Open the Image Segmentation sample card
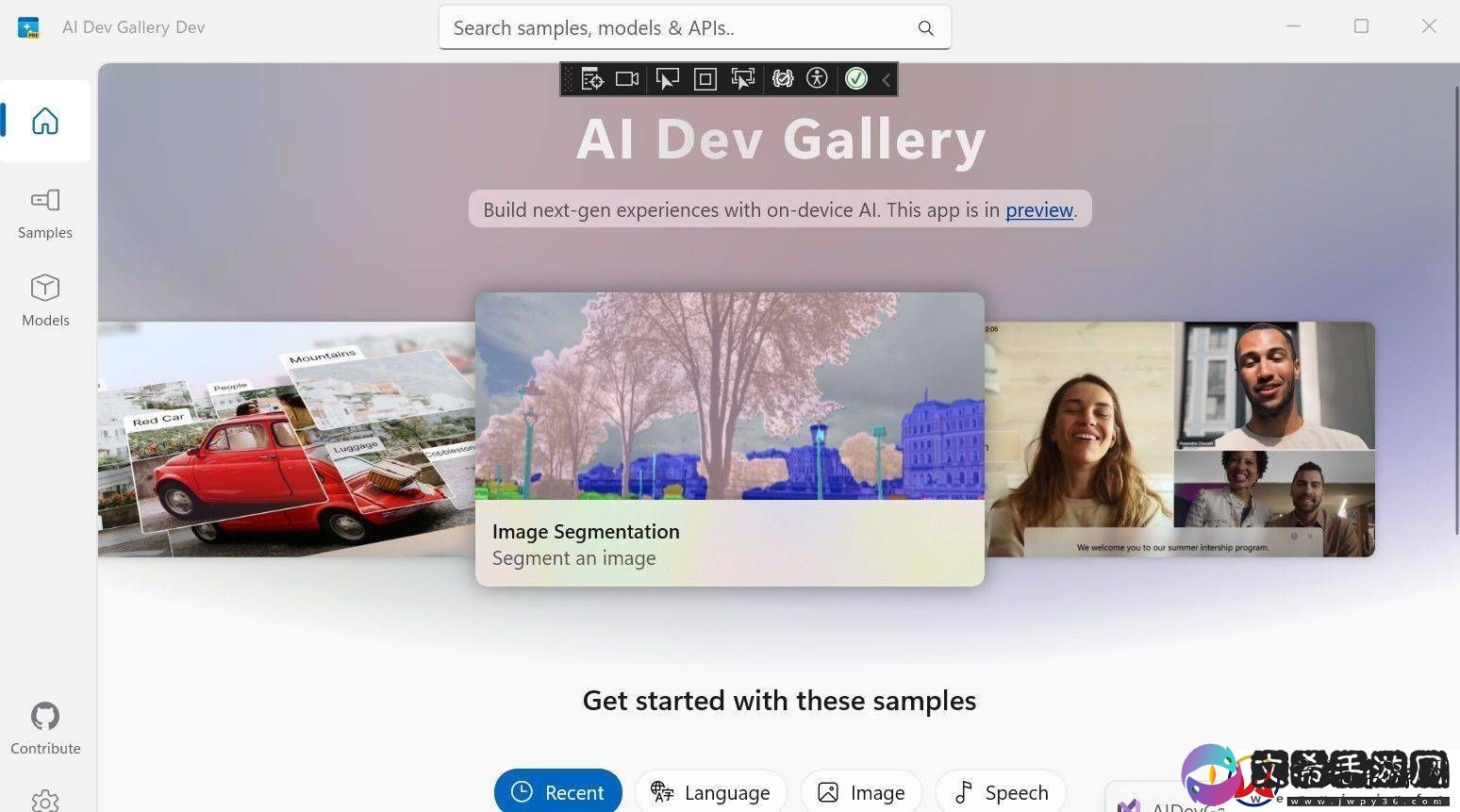The height and width of the screenshot is (812, 1460). (729, 439)
